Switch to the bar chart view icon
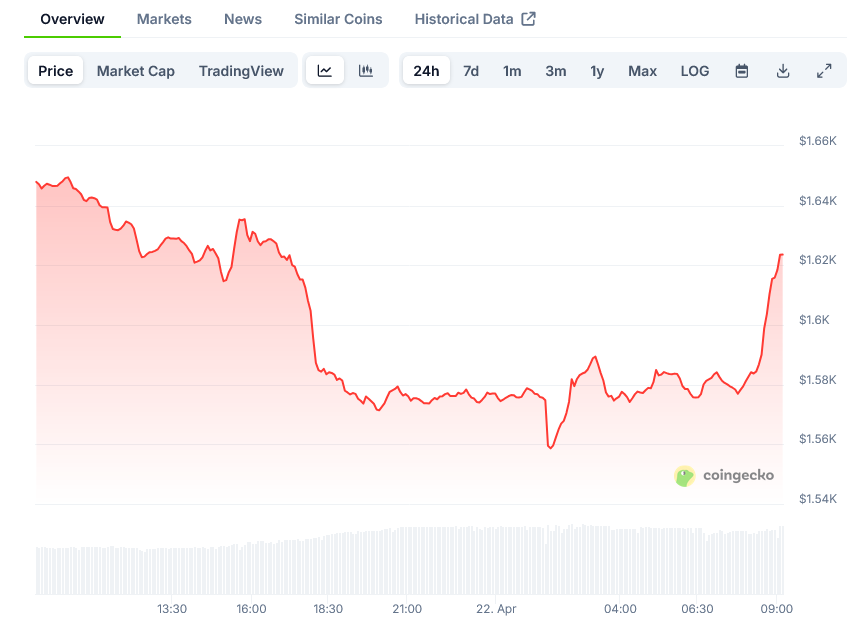This screenshot has height=631, width=847. coord(365,70)
